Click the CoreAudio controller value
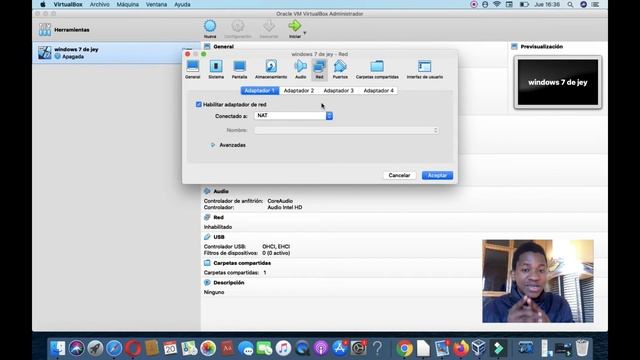 coord(280,201)
